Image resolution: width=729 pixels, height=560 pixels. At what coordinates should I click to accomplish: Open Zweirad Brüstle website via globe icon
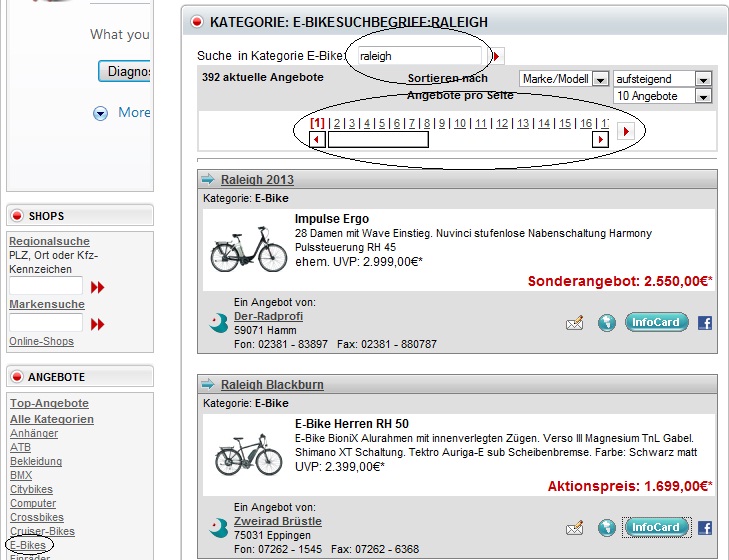click(607, 527)
